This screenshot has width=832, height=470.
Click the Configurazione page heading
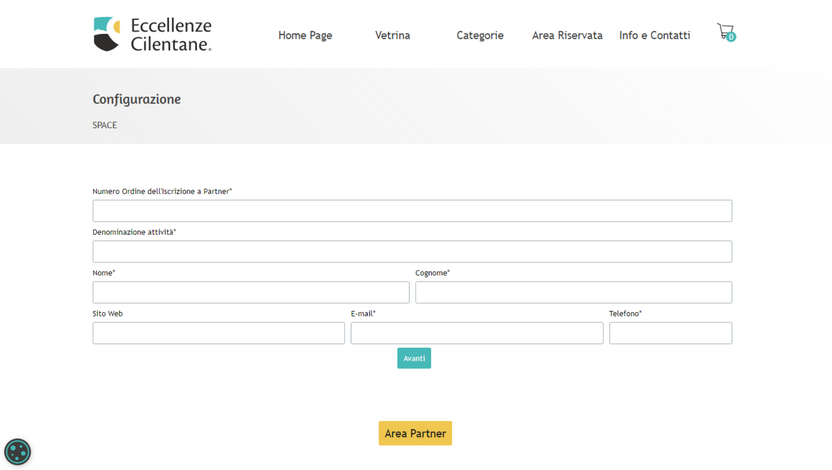pos(137,99)
